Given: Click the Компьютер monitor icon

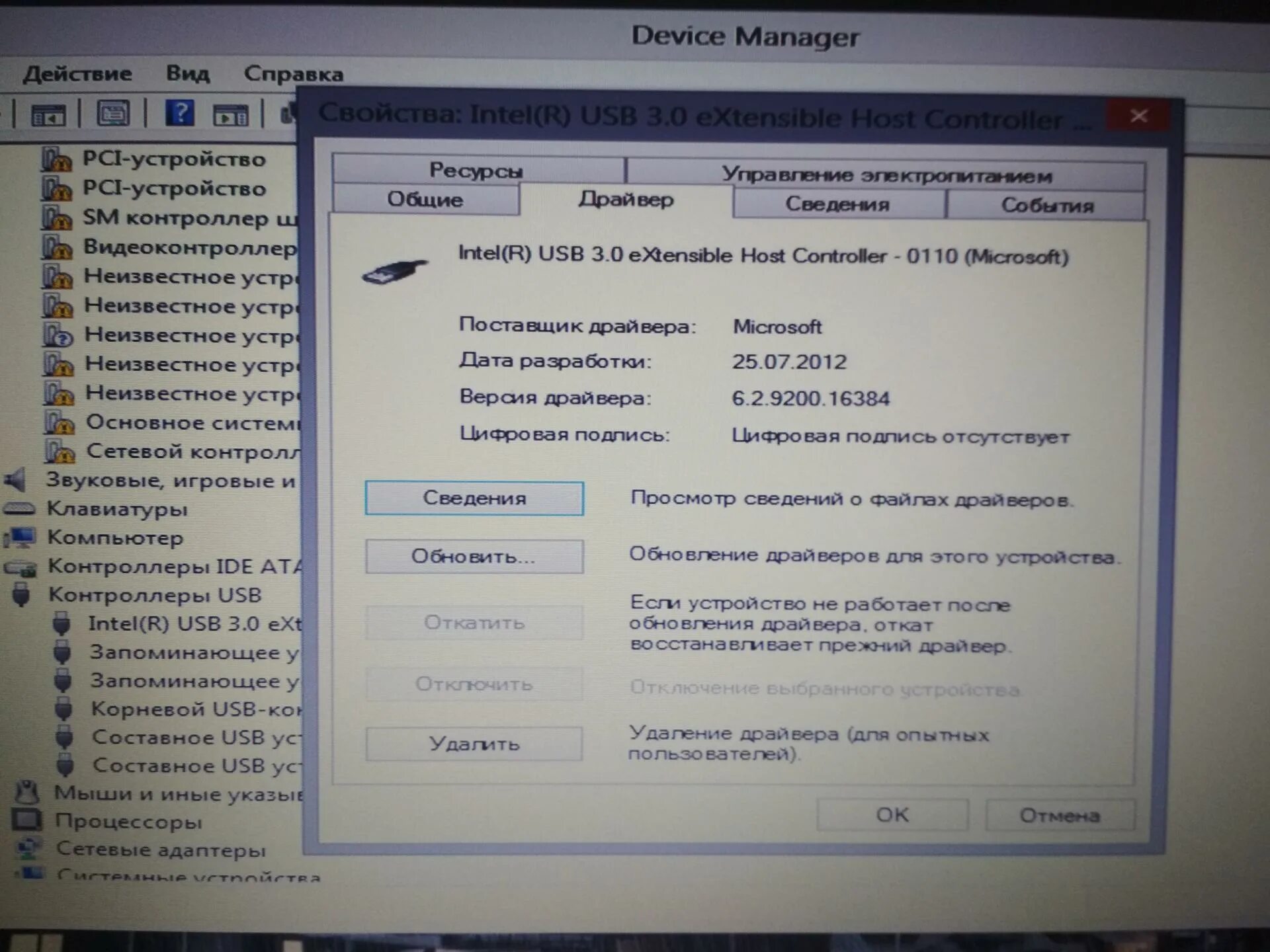Looking at the screenshot, I should (20, 537).
